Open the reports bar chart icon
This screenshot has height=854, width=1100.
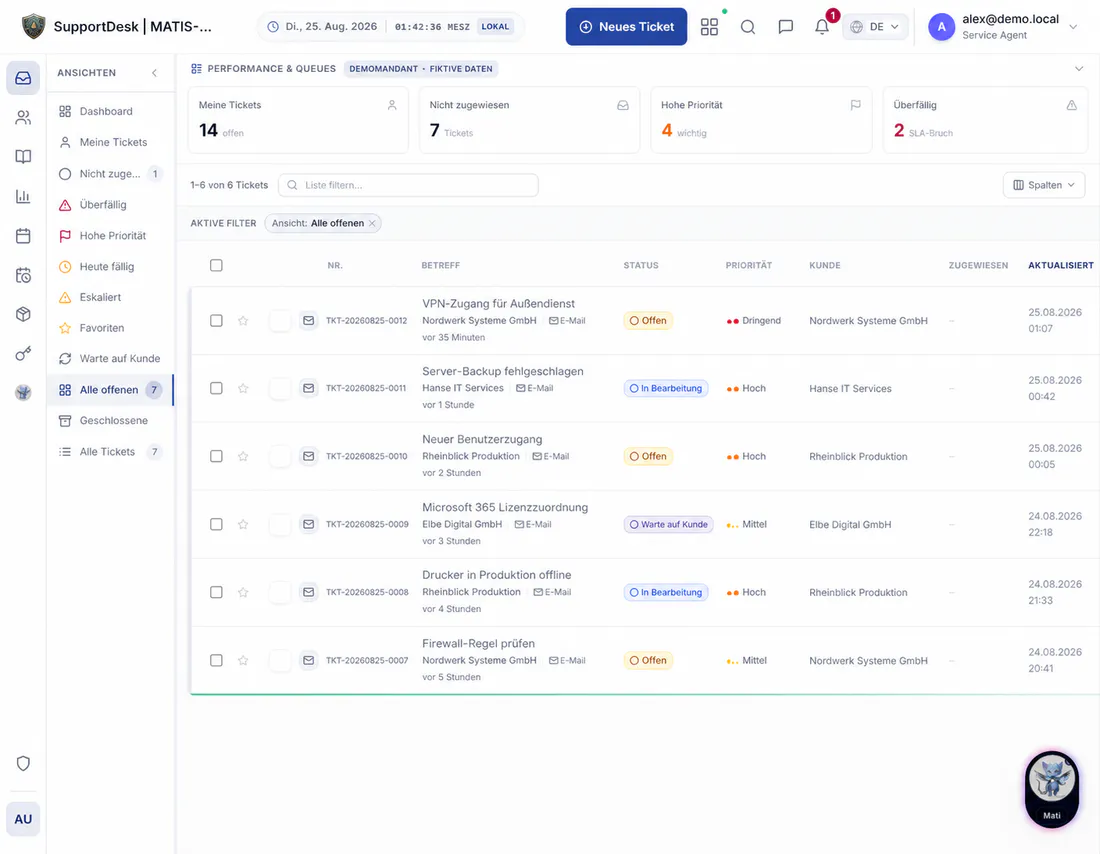[x=23, y=196]
